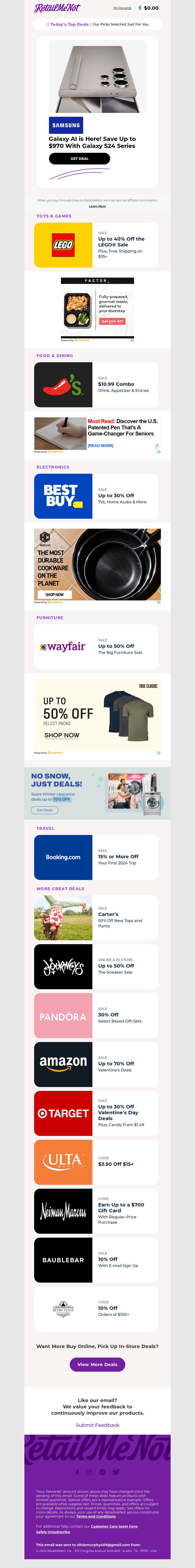Click Learn More affiliate disclosure link
The image size is (195, 1568).
coord(97,206)
